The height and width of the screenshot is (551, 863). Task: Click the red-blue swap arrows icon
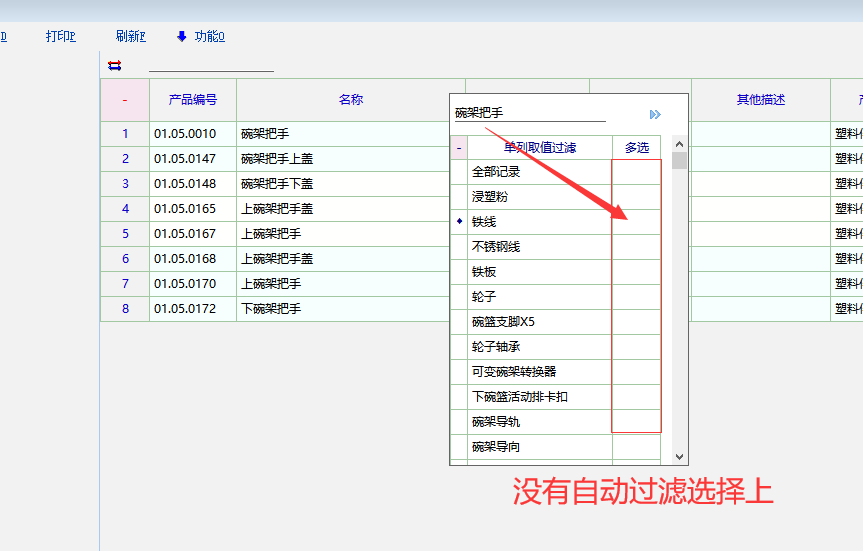tap(114, 66)
